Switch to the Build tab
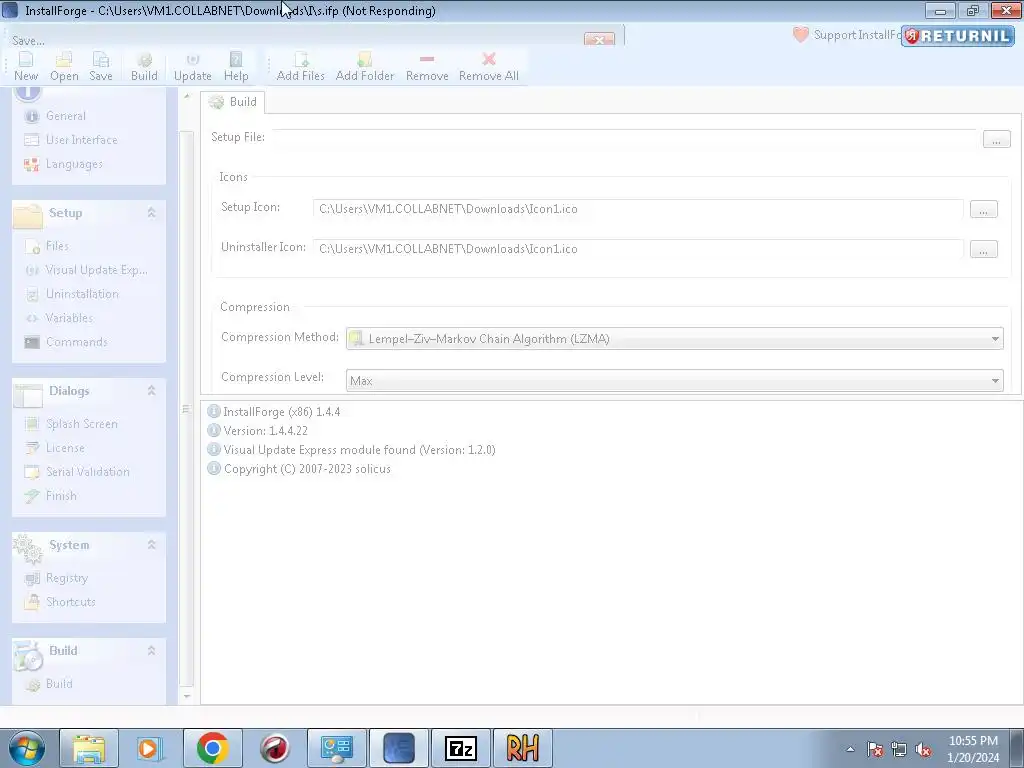Image resolution: width=1024 pixels, height=768 pixels. (x=233, y=102)
